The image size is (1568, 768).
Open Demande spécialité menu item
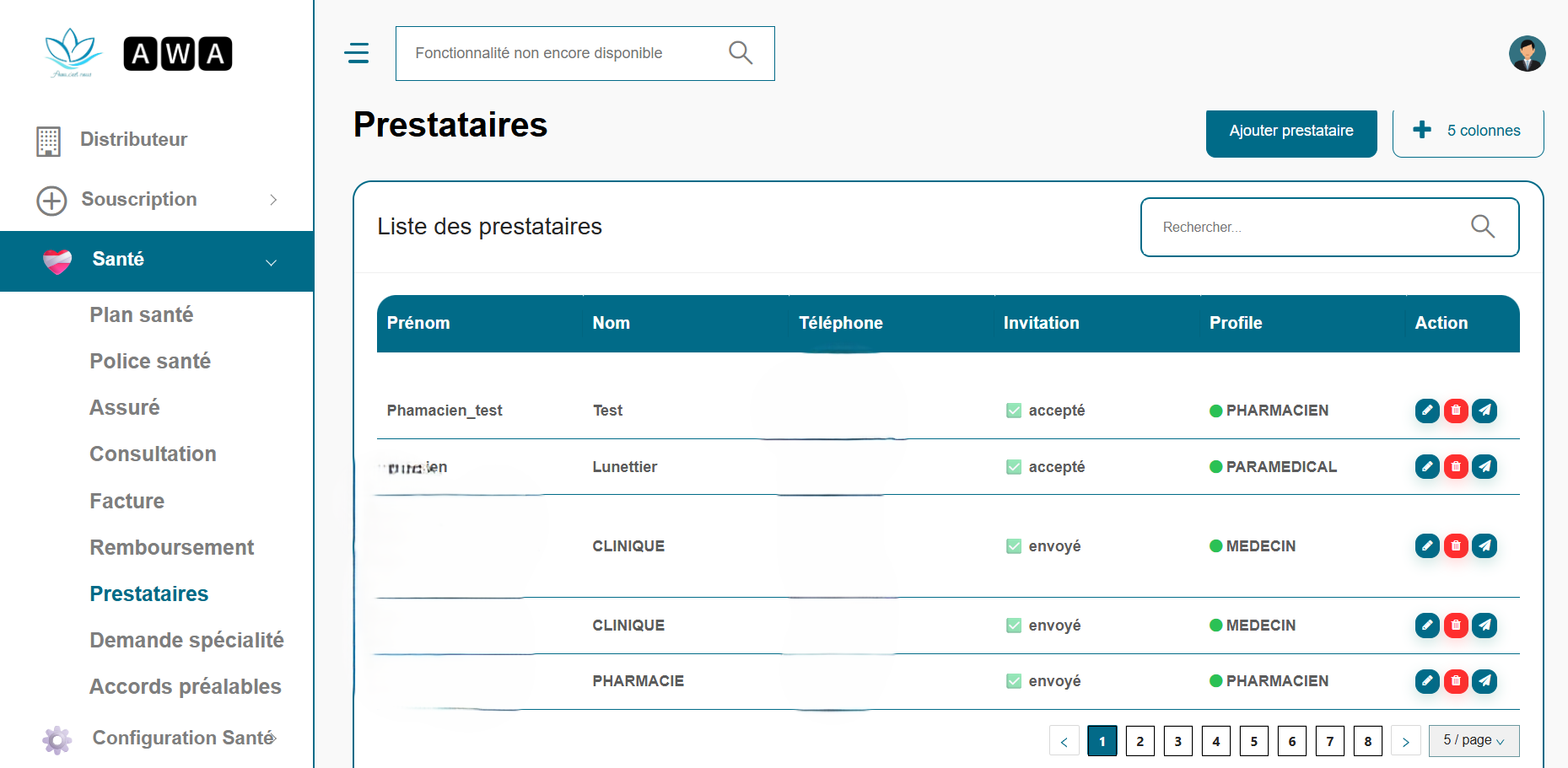186,640
